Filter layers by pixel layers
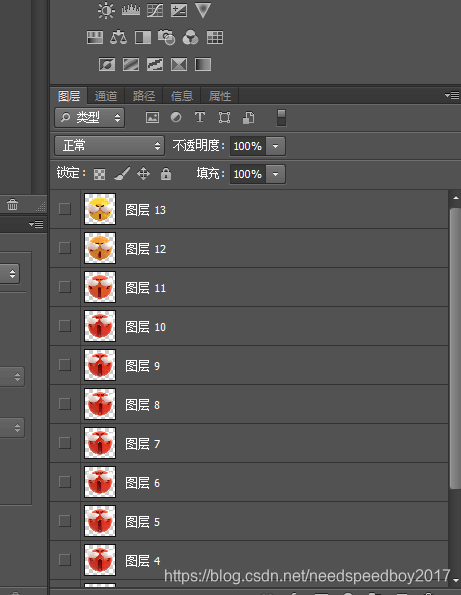This screenshot has width=461, height=595. (x=153, y=118)
